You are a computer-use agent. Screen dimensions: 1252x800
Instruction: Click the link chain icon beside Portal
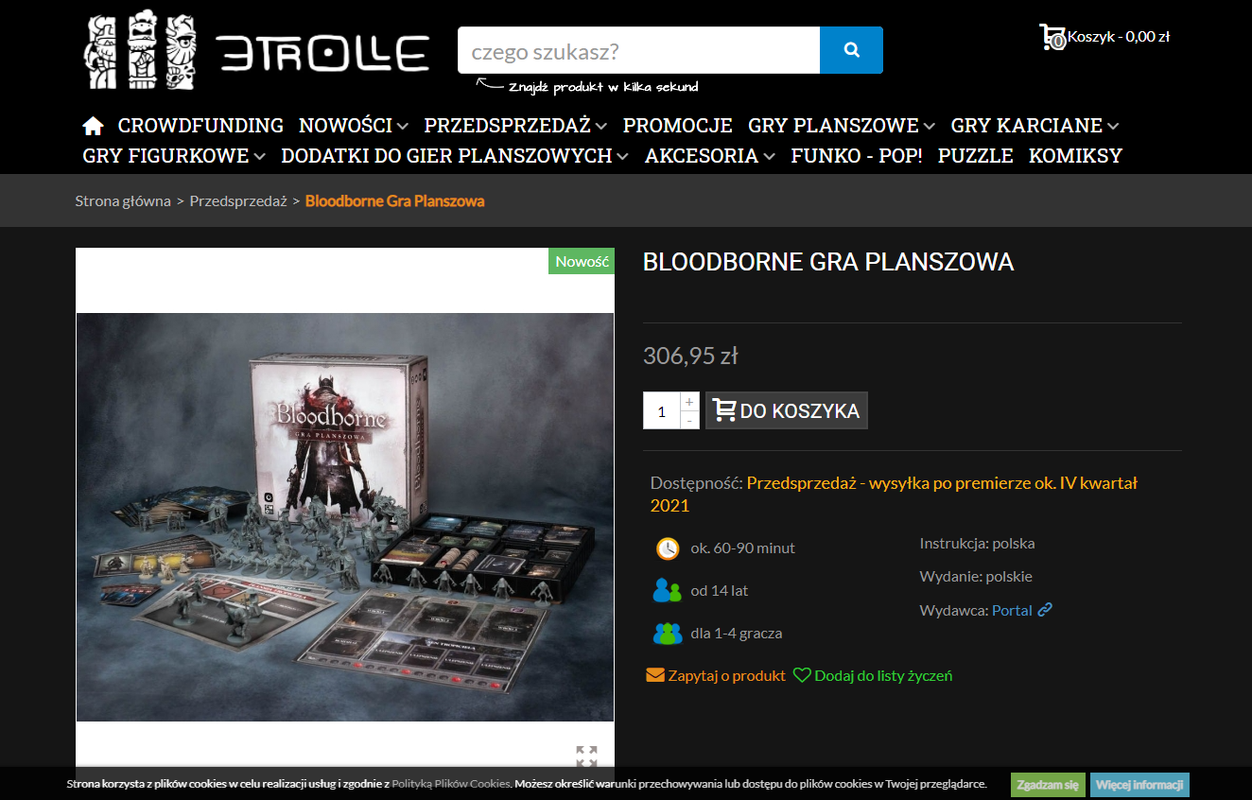tap(1045, 610)
